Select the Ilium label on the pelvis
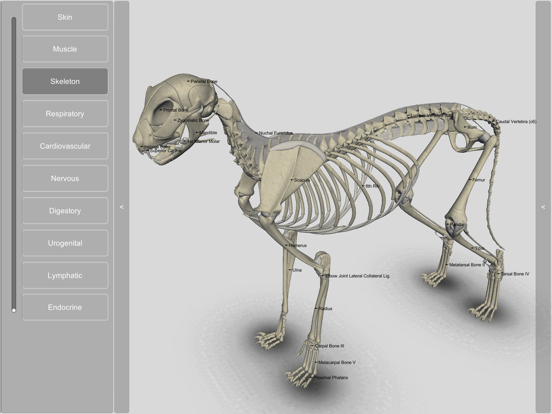 pos(472,127)
